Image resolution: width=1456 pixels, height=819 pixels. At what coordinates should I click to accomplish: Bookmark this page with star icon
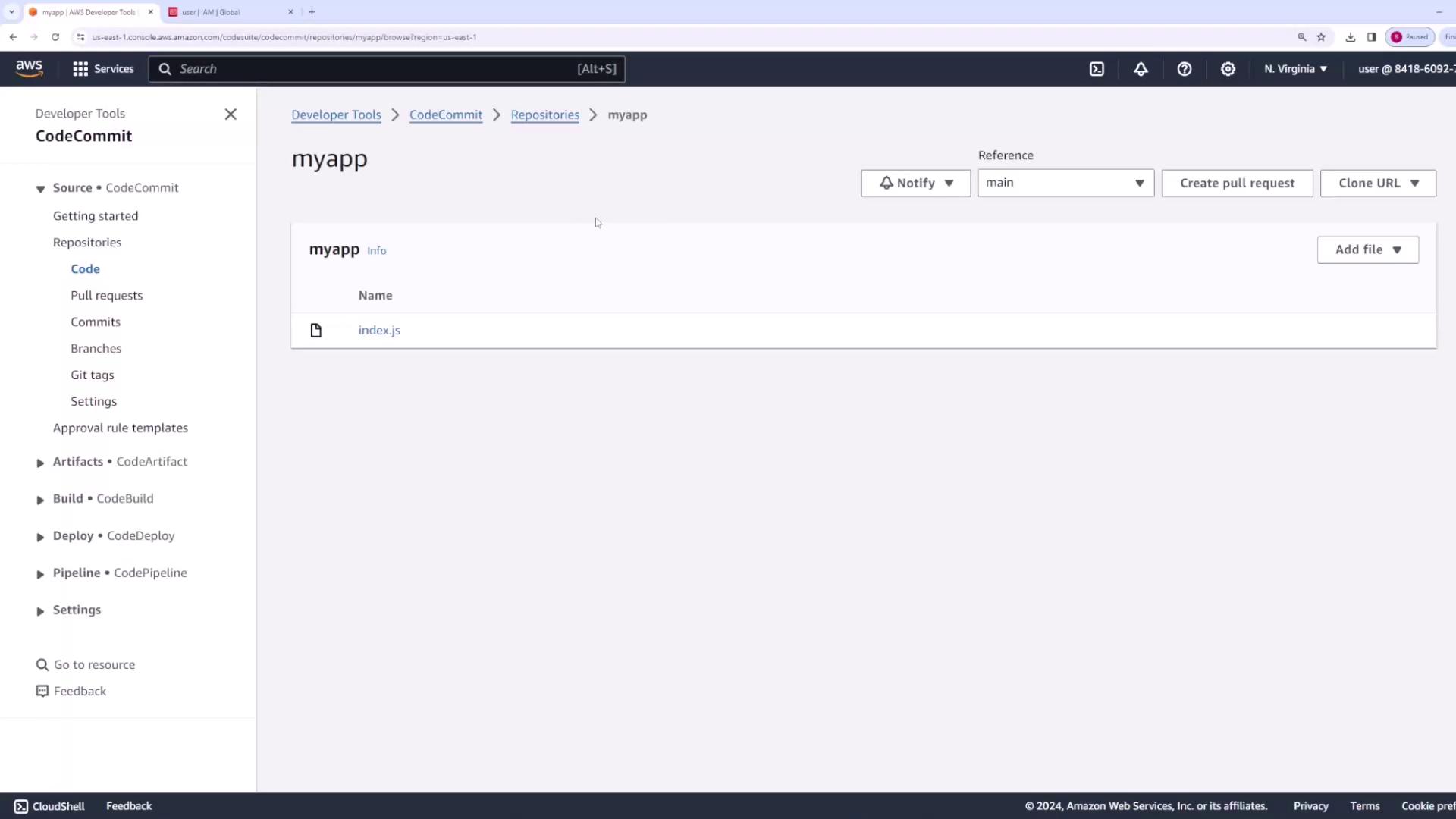tap(1321, 37)
